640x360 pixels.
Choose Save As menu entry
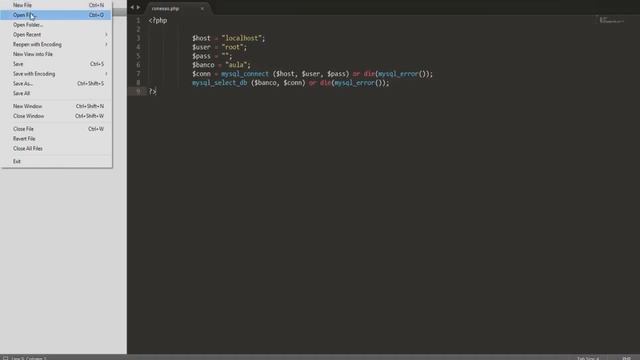(x=56, y=84)
